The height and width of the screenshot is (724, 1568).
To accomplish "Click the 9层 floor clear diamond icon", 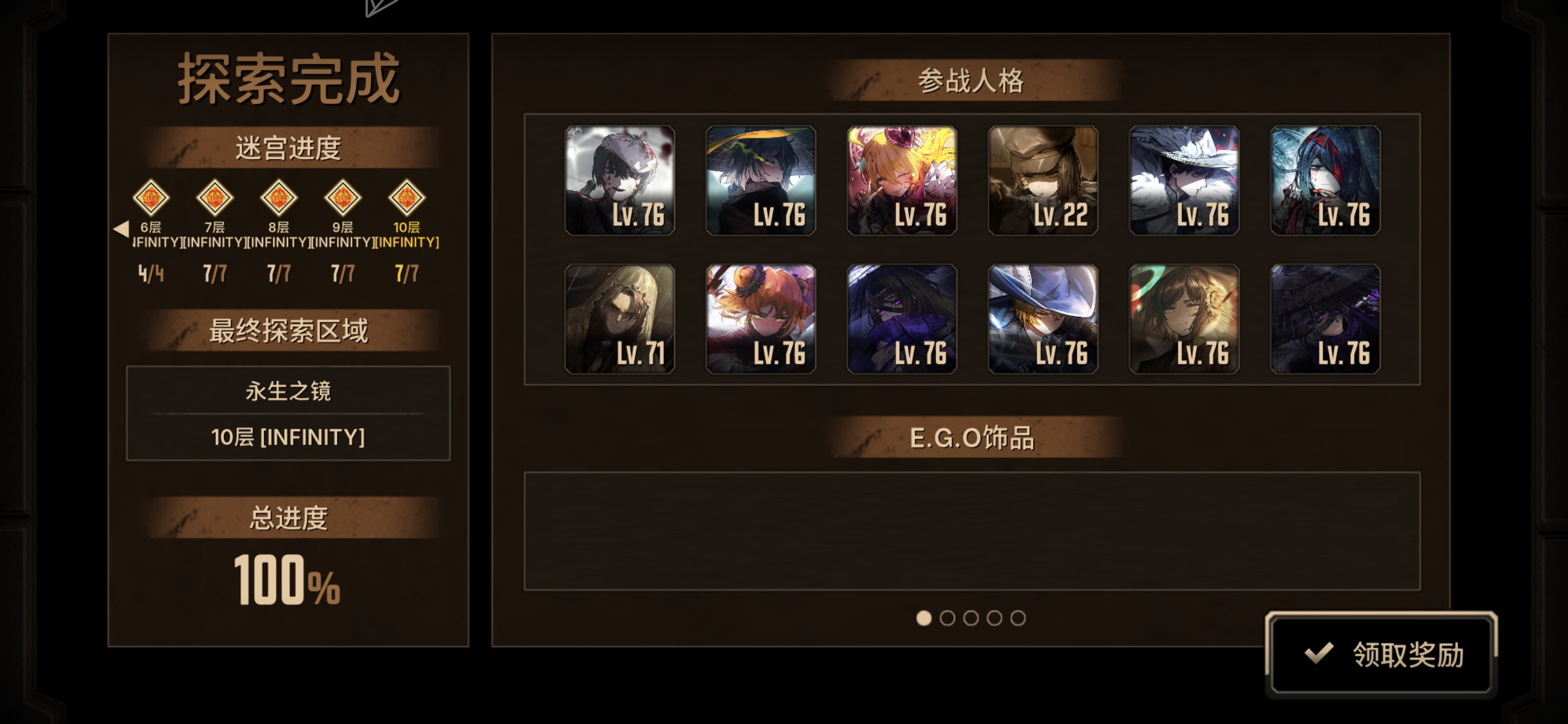I will pyautogui.click(x=343, y=197).
